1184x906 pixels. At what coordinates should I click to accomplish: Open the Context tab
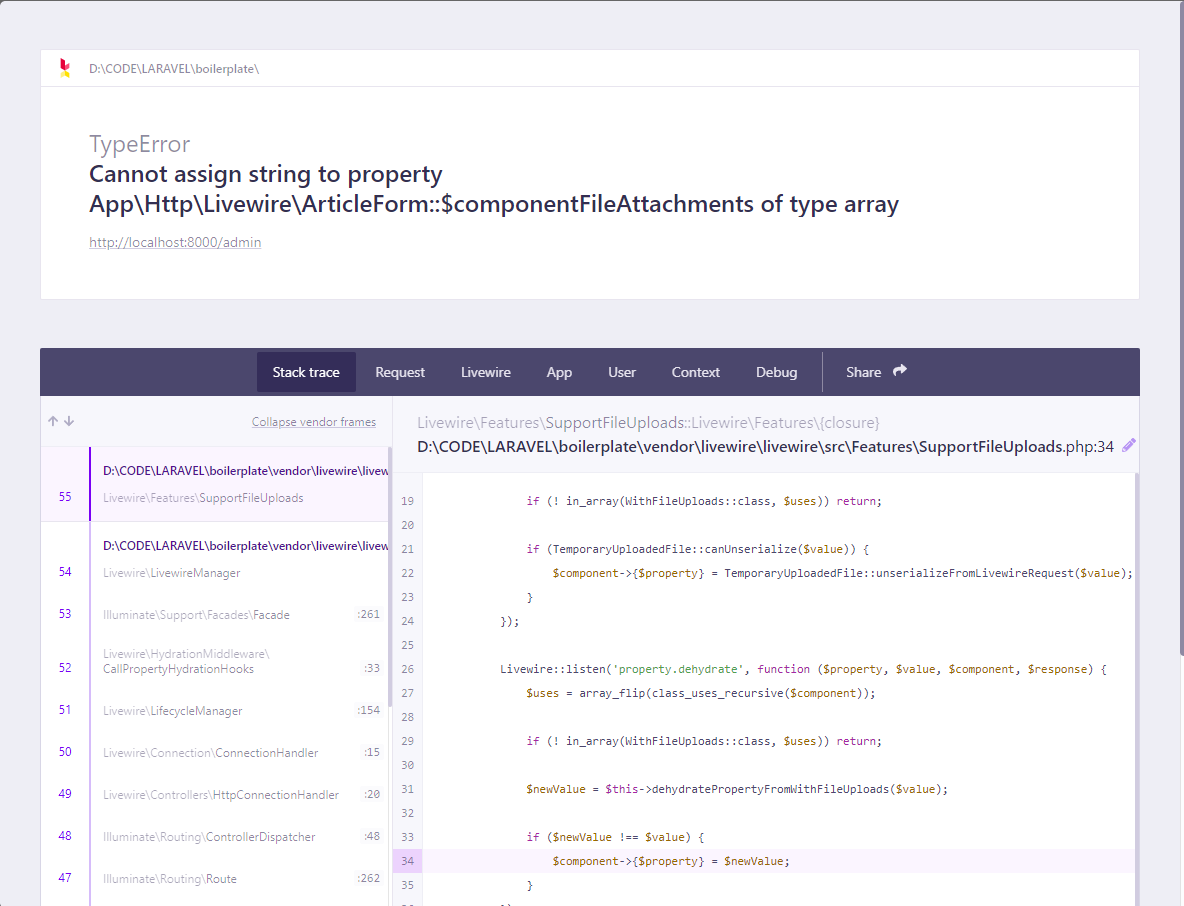[x=695, y=372]
